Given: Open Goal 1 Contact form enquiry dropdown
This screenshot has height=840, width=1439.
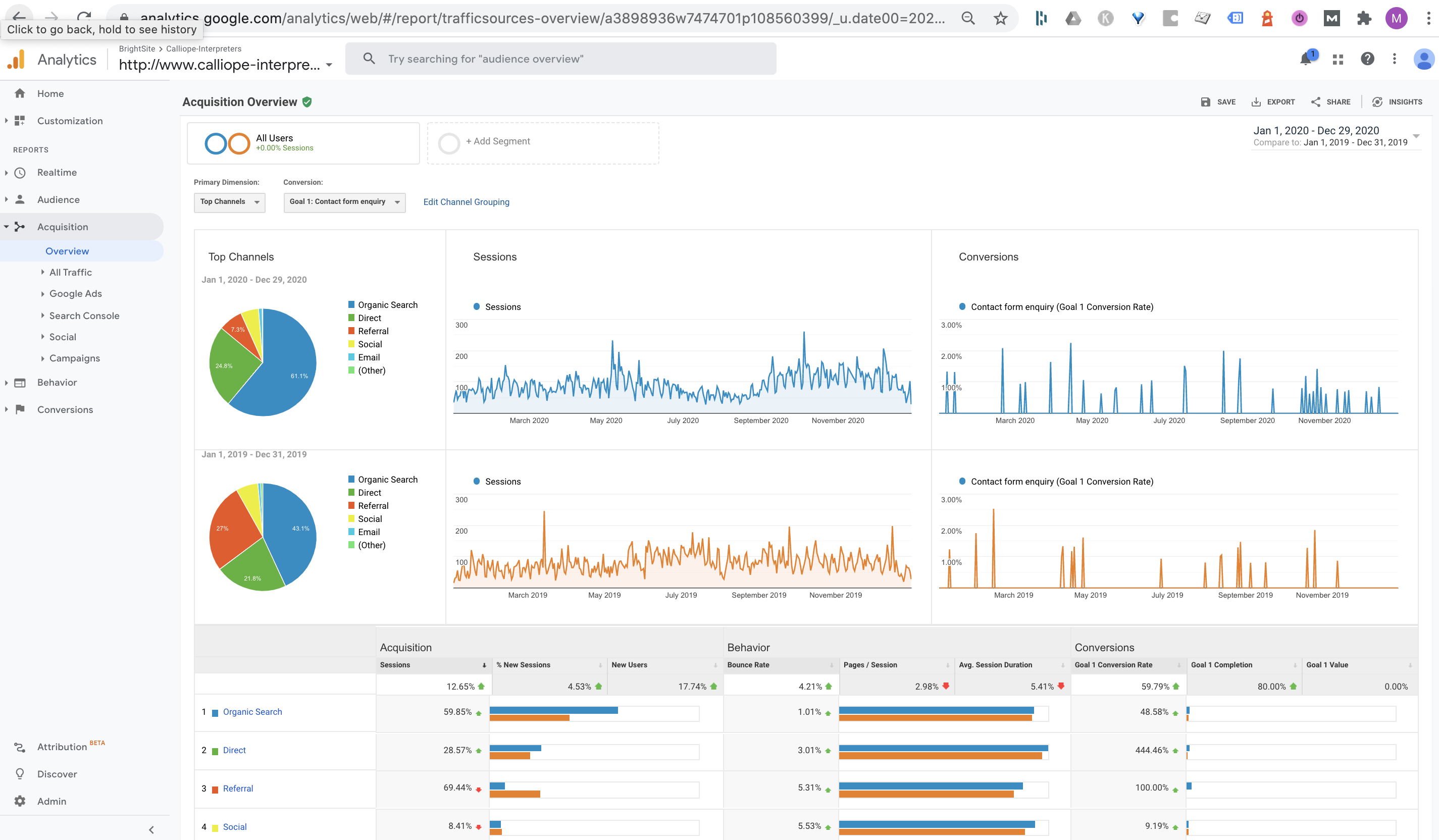Looking at the screenshot, I should [344, 202].
